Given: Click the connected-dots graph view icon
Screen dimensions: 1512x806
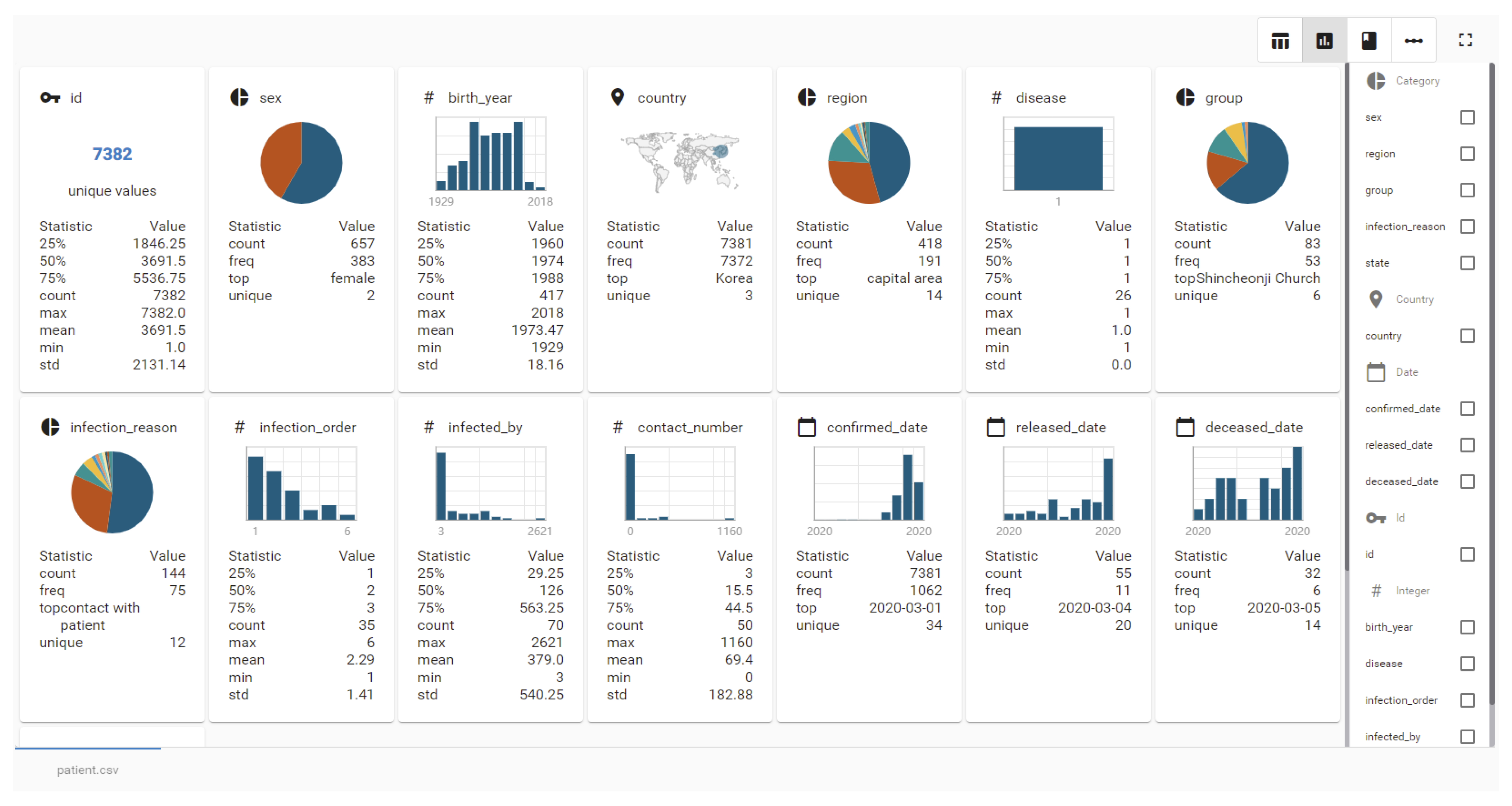Looking at the screenshot, I should click(1413, 41).
